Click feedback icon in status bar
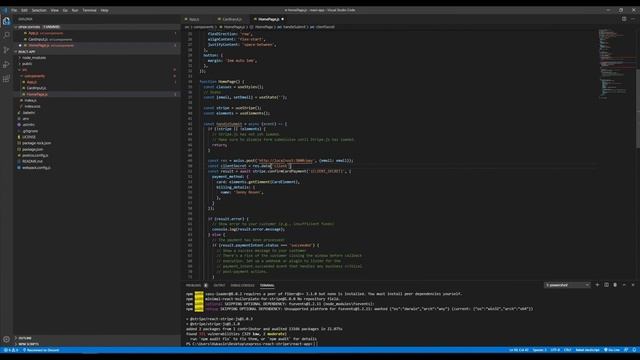 tap(626, 350)
